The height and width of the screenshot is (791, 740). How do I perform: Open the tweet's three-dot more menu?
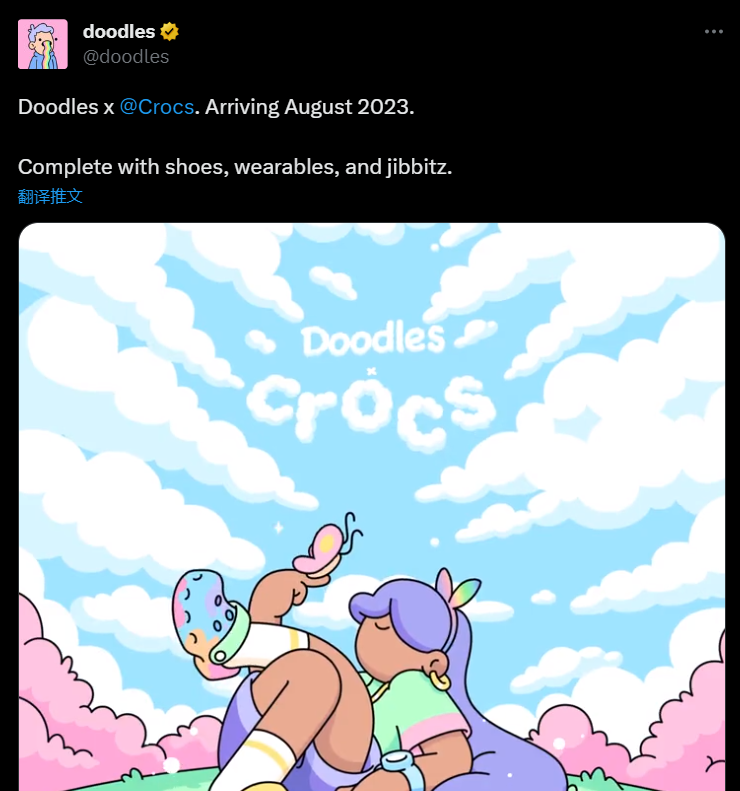click(713, 32)
